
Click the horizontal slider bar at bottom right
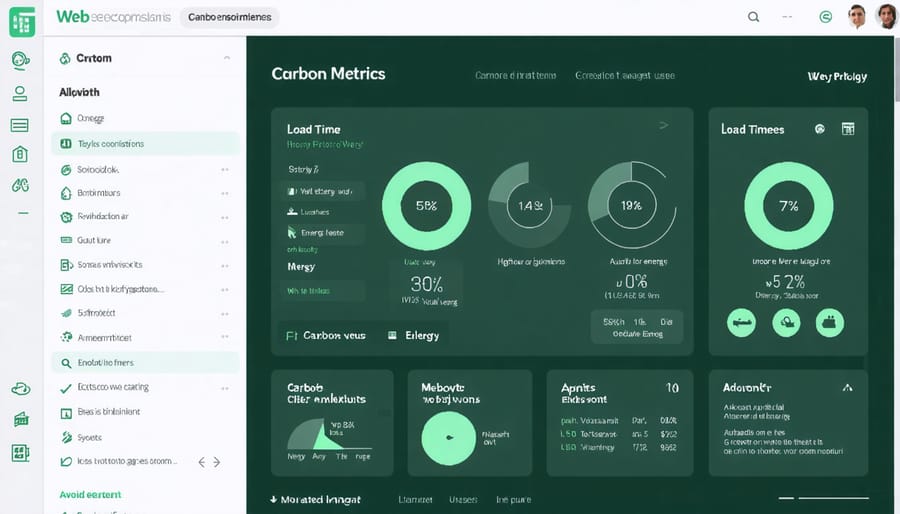pyautogui.click(x=824, y=498)
